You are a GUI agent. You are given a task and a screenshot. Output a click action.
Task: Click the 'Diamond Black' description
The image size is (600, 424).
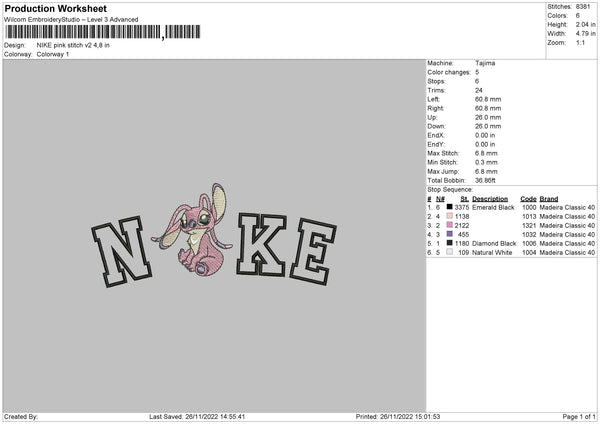[x=494, y=243]
